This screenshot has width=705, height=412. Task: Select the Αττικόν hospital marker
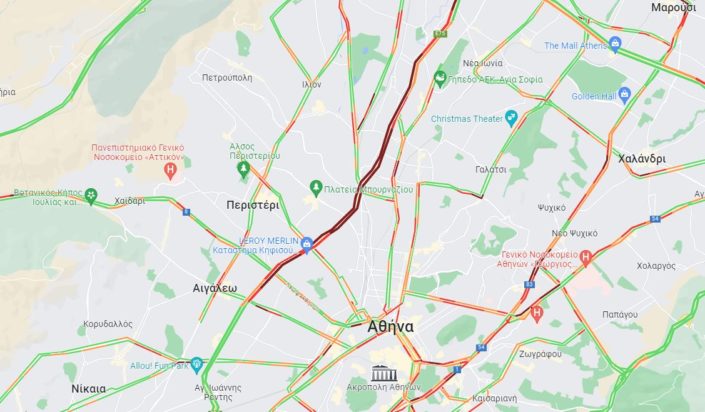[170, 171]
